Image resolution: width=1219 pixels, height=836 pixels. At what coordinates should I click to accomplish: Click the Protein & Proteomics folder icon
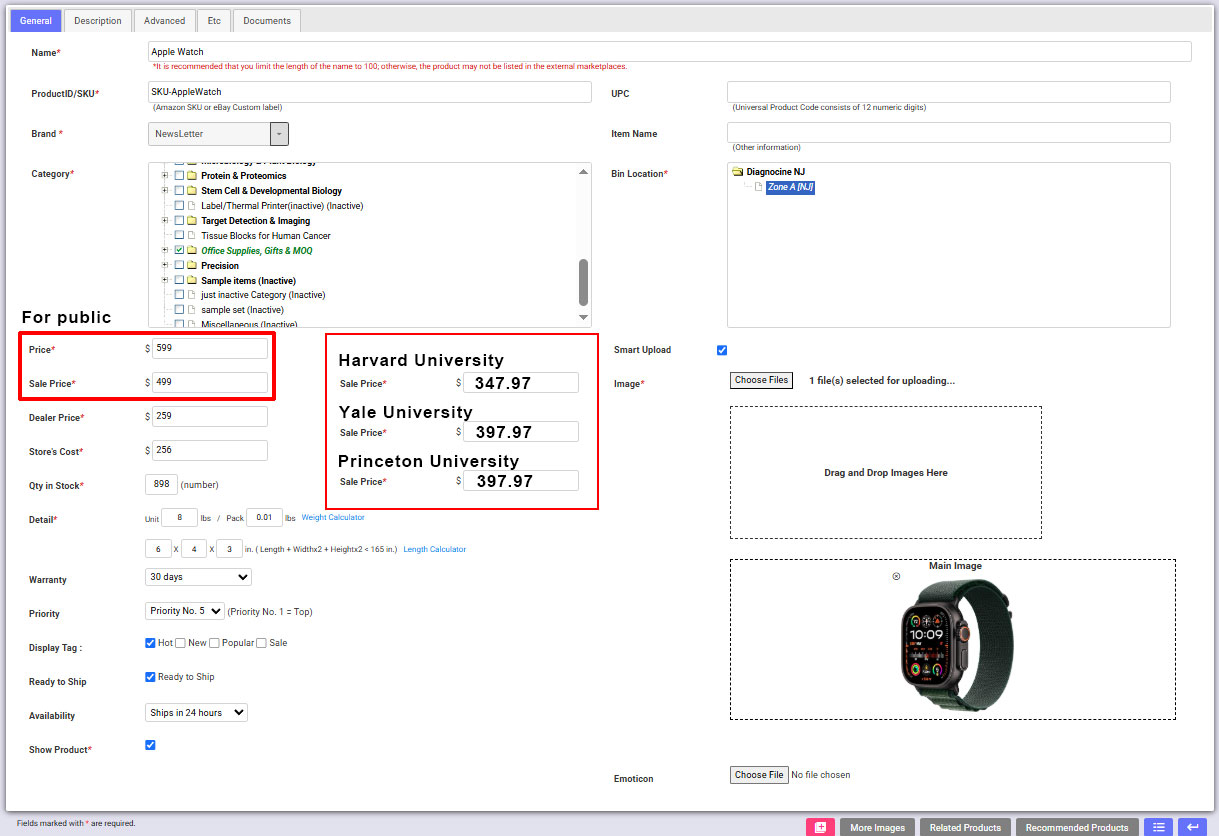192,176
